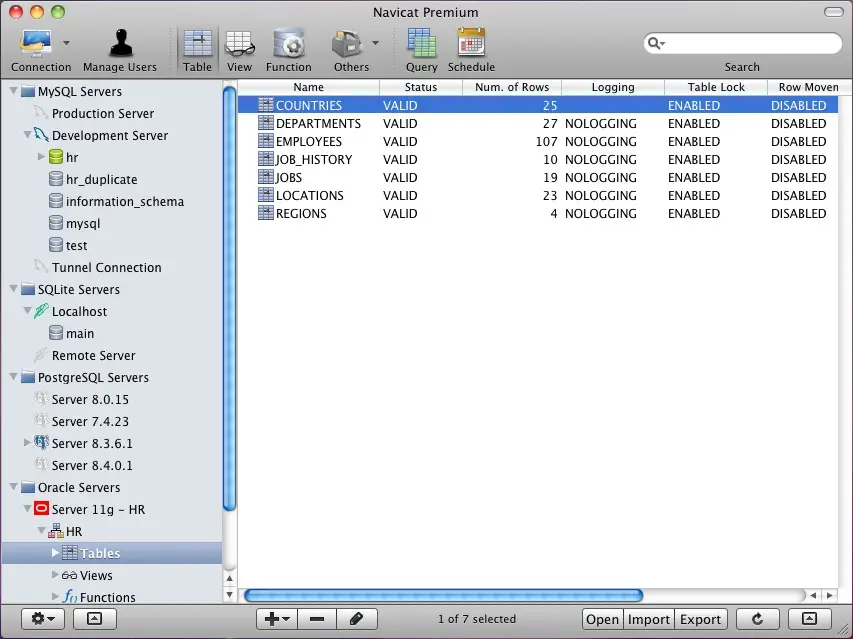
Task: Click the sidebar vertical scrollbar thumb
Action: pyautogui.click(x=230, y=298)
